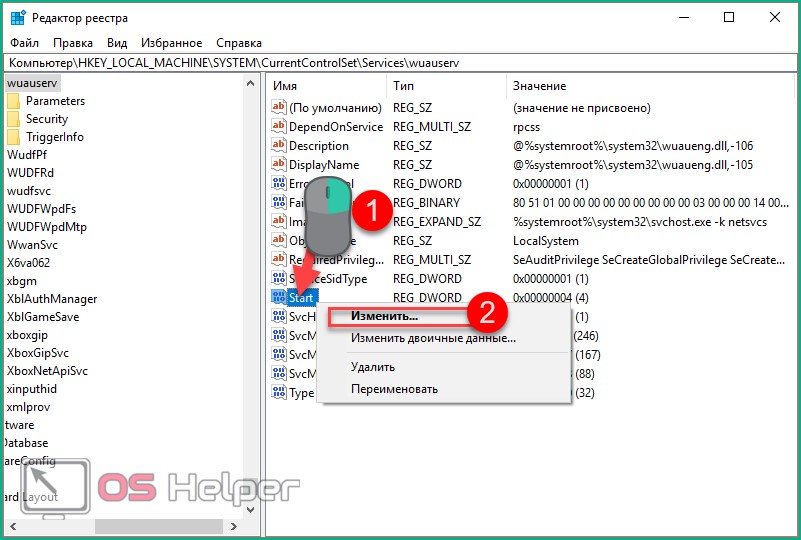801x540 pixels.
Task: Select the WwanSvc key in tree
Action: [34, 245]
